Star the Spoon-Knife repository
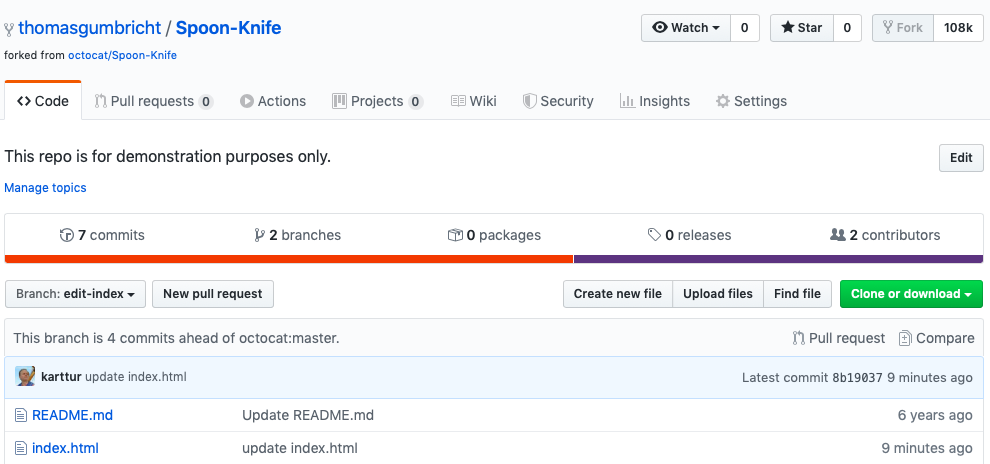 point(800,28)
